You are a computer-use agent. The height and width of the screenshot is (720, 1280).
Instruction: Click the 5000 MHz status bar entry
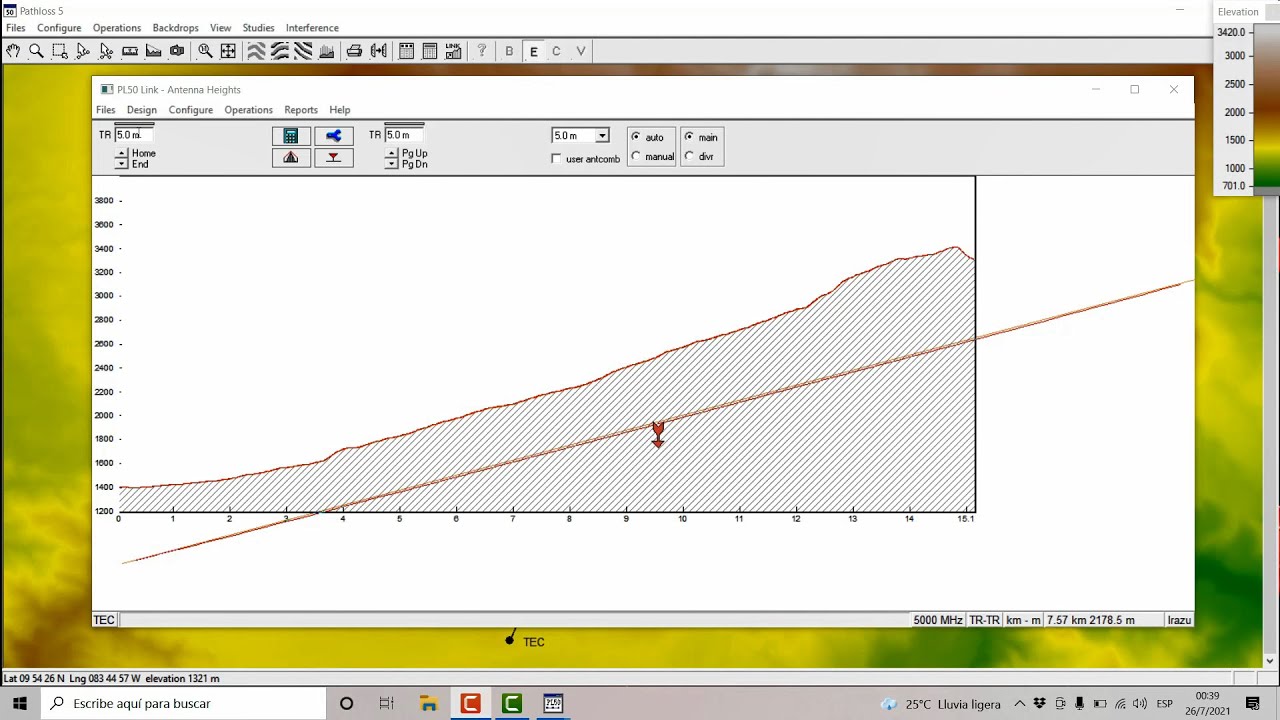[938, 620]
